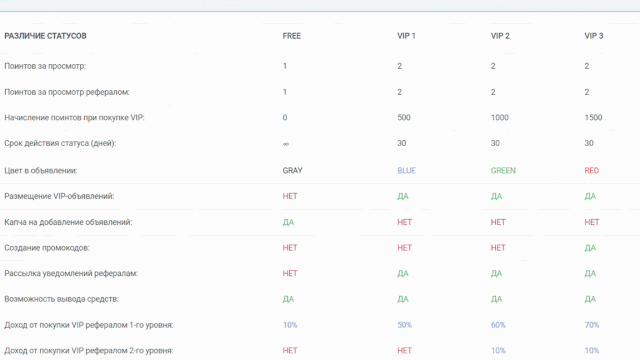
Task: Click НЕТ for VIP 2 in Создание промокодов
Action: [x=498, y=248]
